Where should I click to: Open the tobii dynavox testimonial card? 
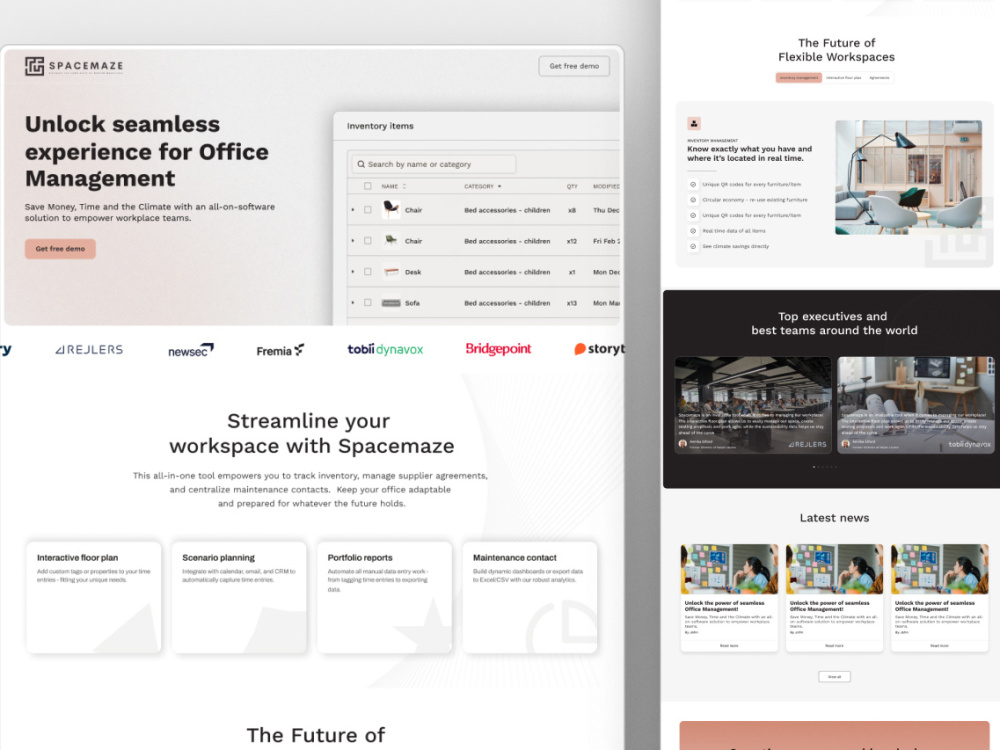tap(916, 405)
